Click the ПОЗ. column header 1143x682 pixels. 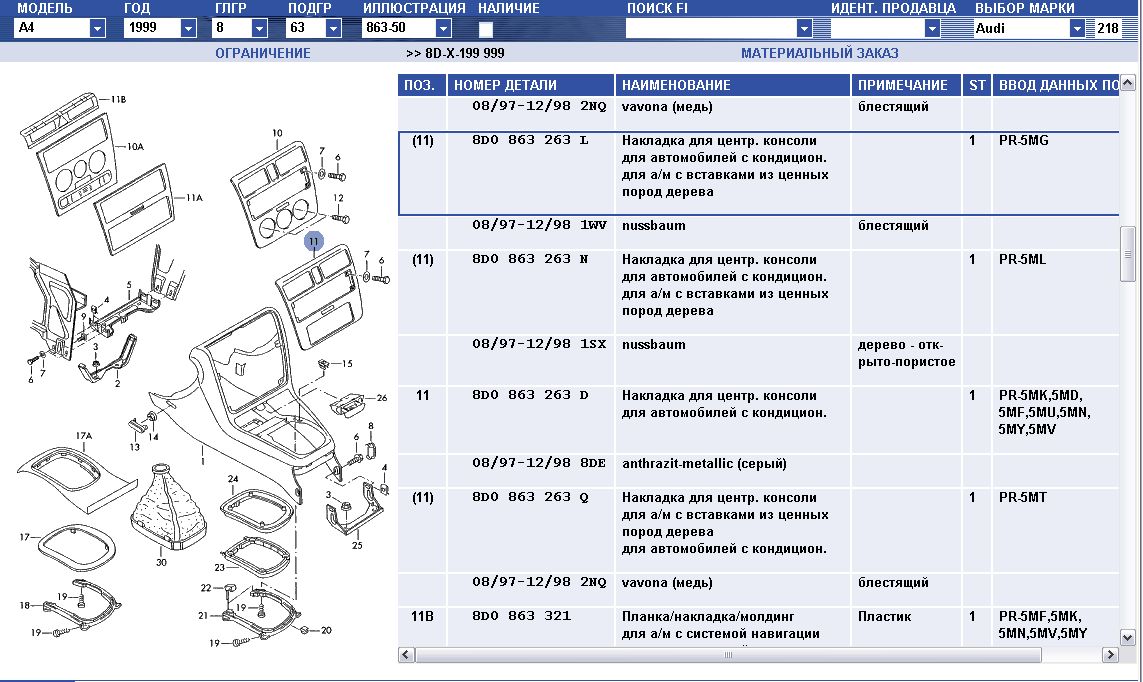422,85
